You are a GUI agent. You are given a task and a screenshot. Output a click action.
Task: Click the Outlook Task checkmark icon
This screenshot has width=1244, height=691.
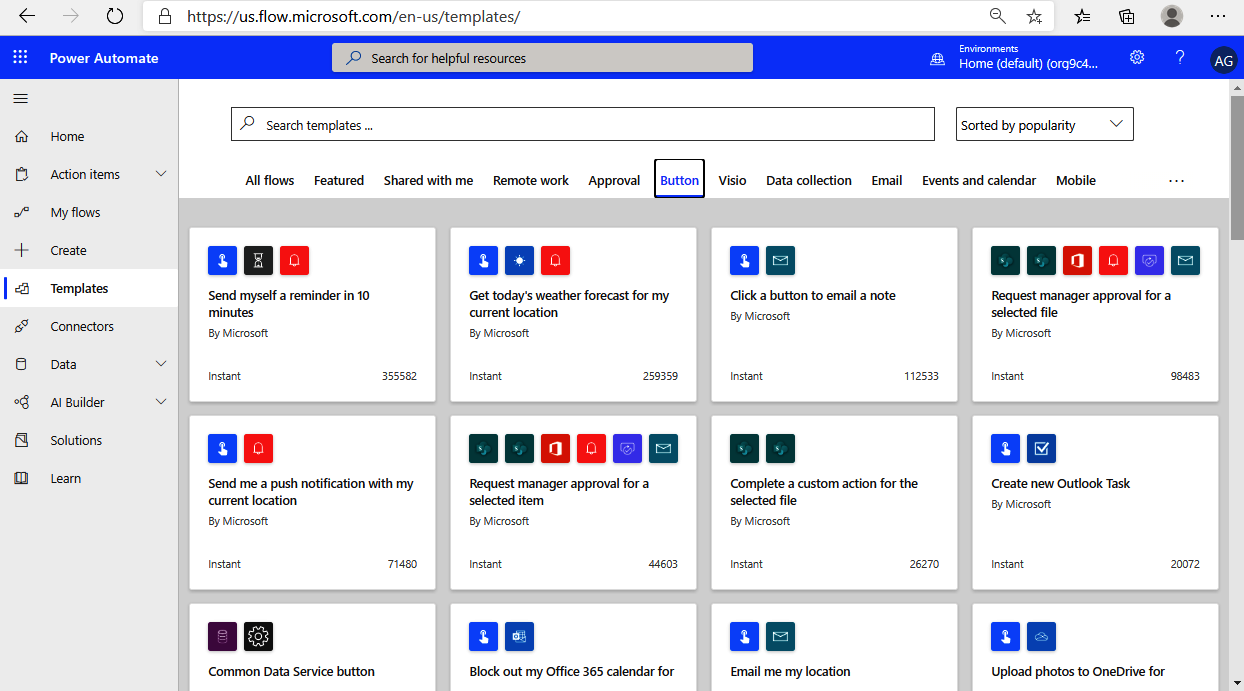pos(1042,449)
